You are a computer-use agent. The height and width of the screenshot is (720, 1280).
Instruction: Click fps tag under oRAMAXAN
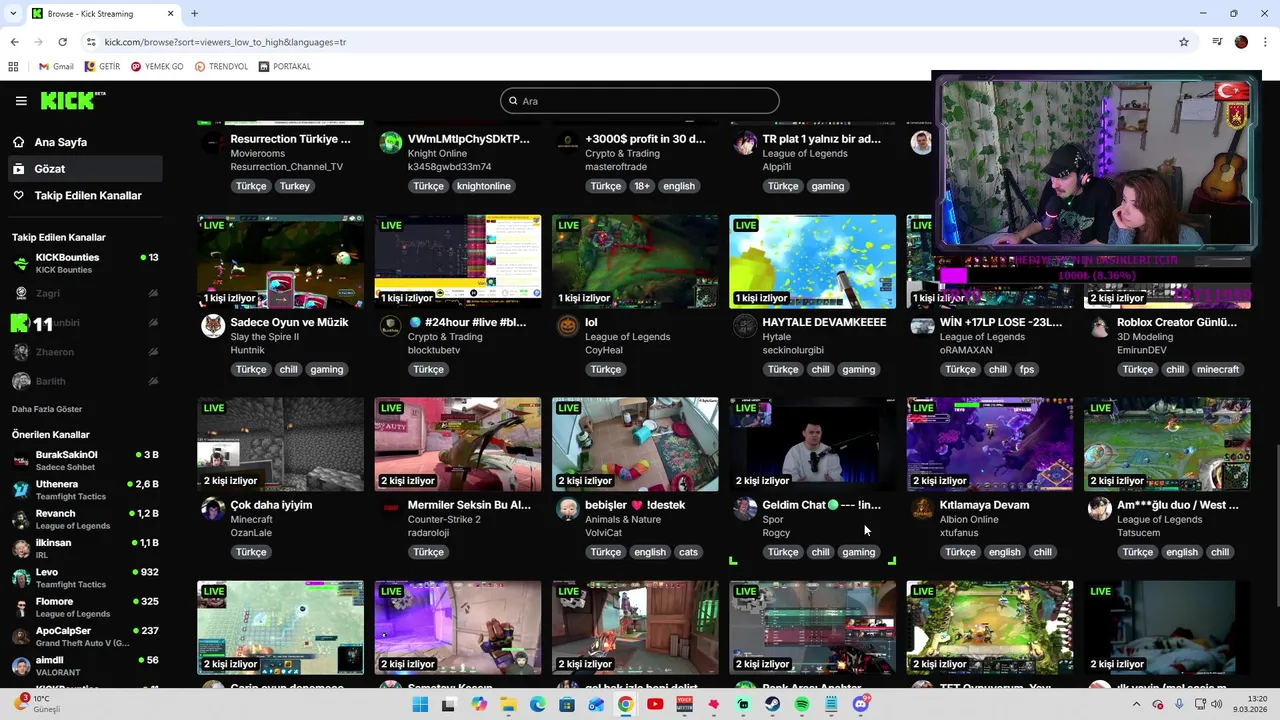1027,369
